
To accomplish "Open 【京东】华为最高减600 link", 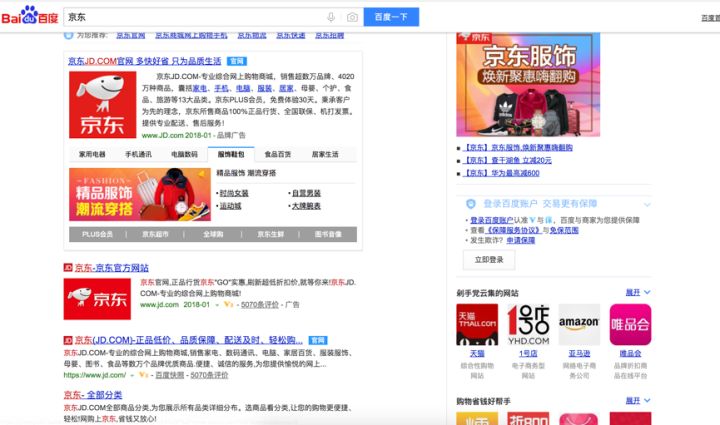I will [501, 173].
